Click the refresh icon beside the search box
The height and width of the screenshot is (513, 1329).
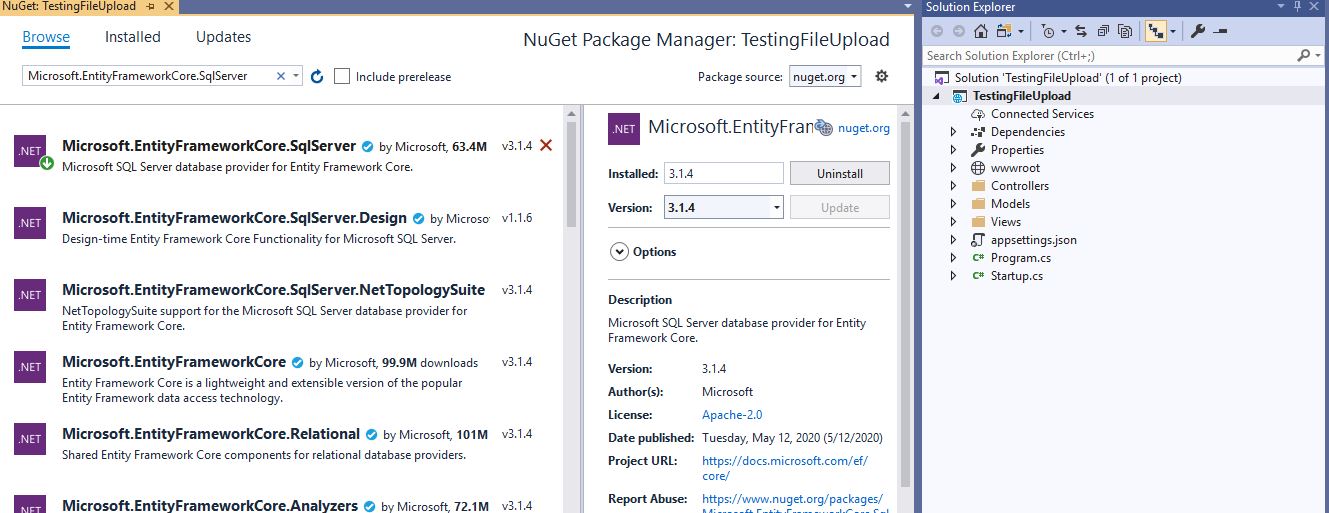(x=317, y=76)
